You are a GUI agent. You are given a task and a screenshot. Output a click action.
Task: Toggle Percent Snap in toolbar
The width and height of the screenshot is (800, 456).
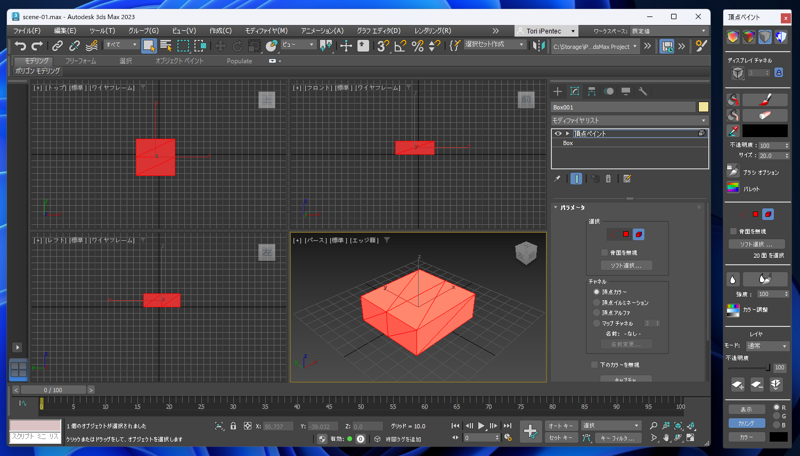point(417,46)
